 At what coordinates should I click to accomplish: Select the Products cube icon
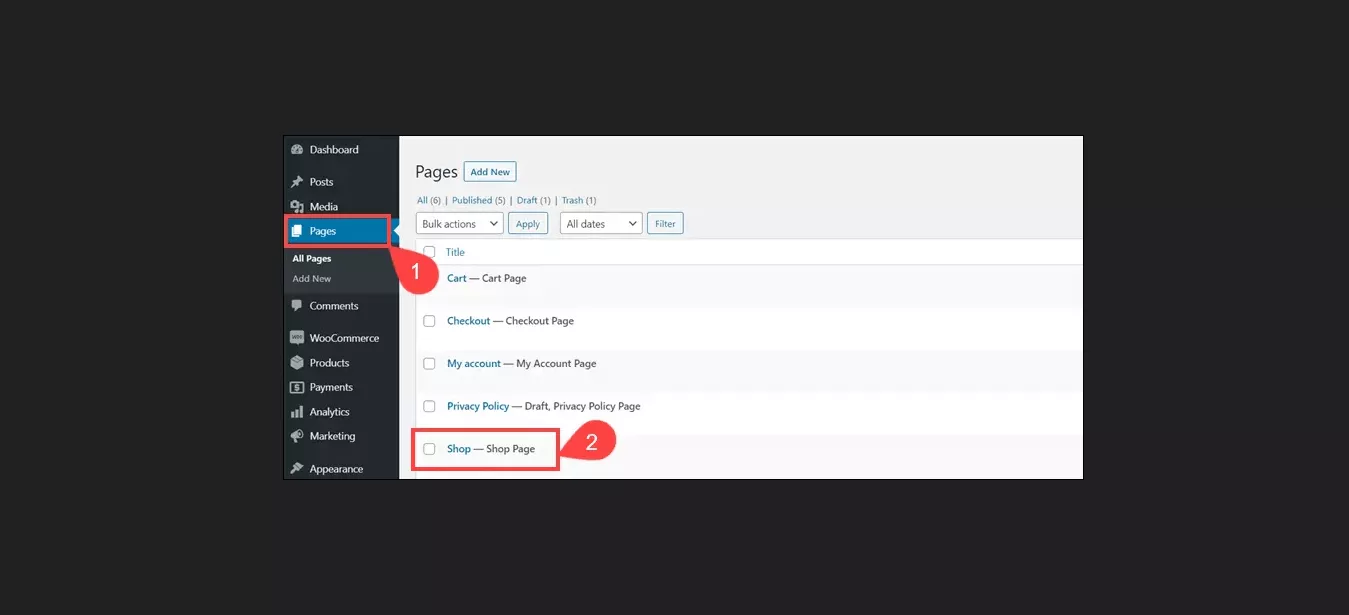[297, 362]
